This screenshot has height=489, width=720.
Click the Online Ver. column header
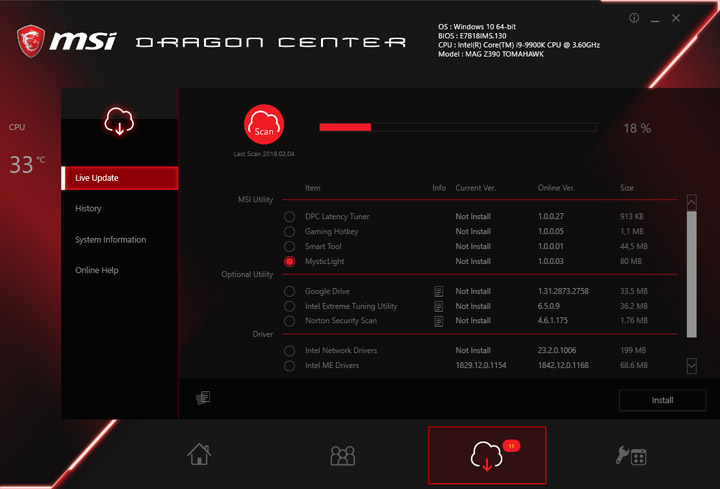(x=557, y=188)
